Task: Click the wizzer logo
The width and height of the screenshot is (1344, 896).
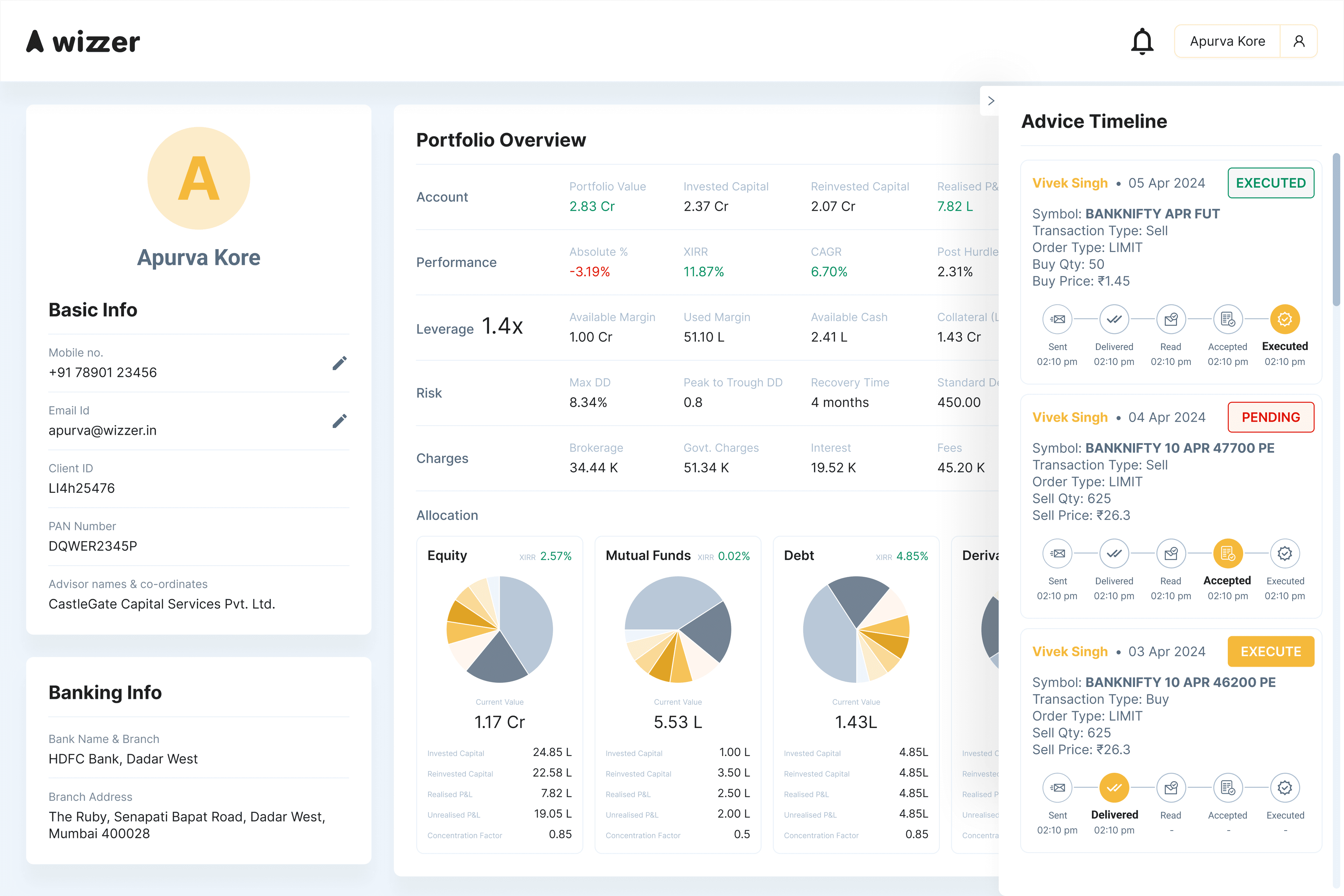Action: (83, 42)
